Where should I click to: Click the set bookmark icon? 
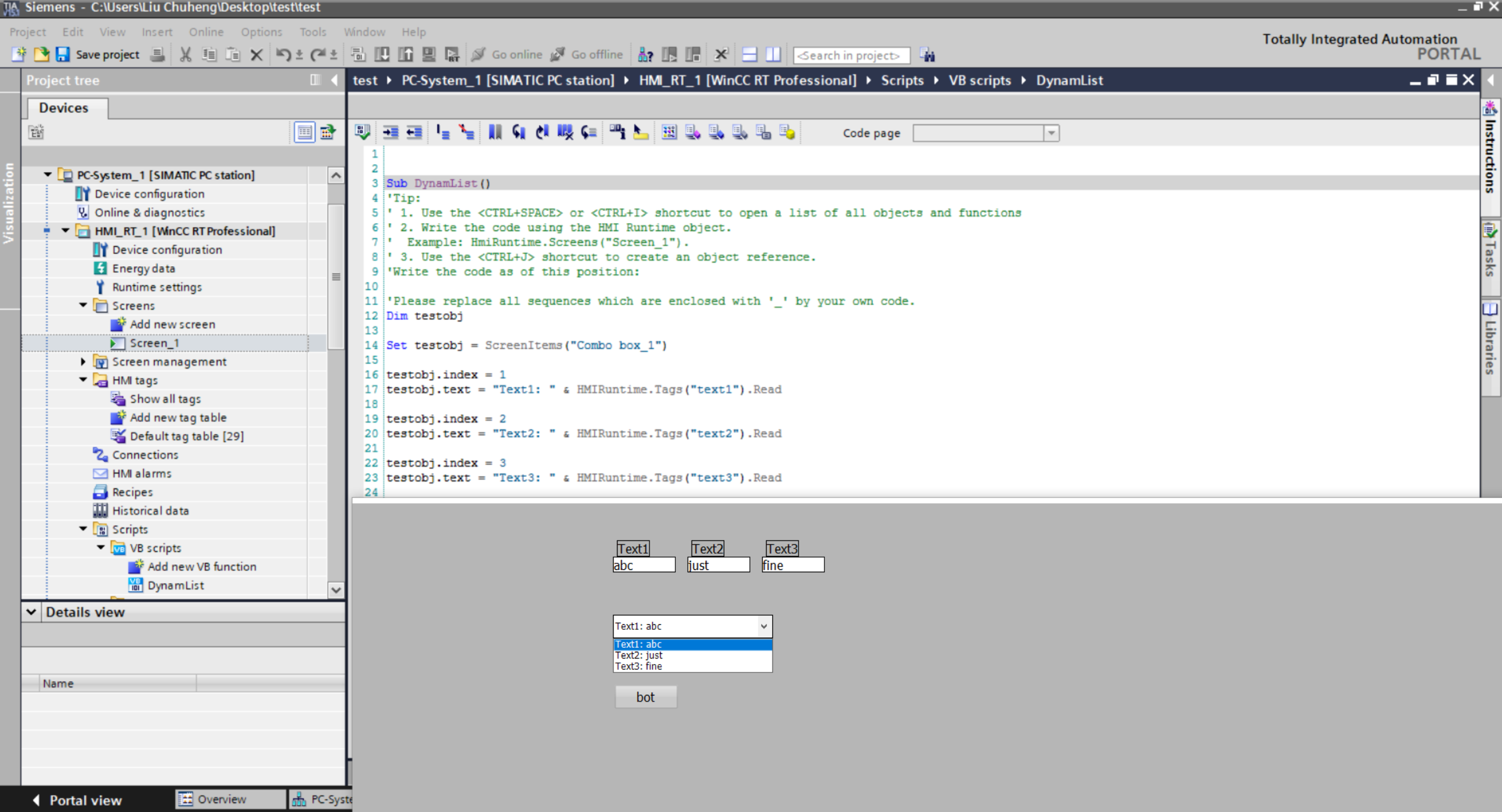(x=494, y=132)
